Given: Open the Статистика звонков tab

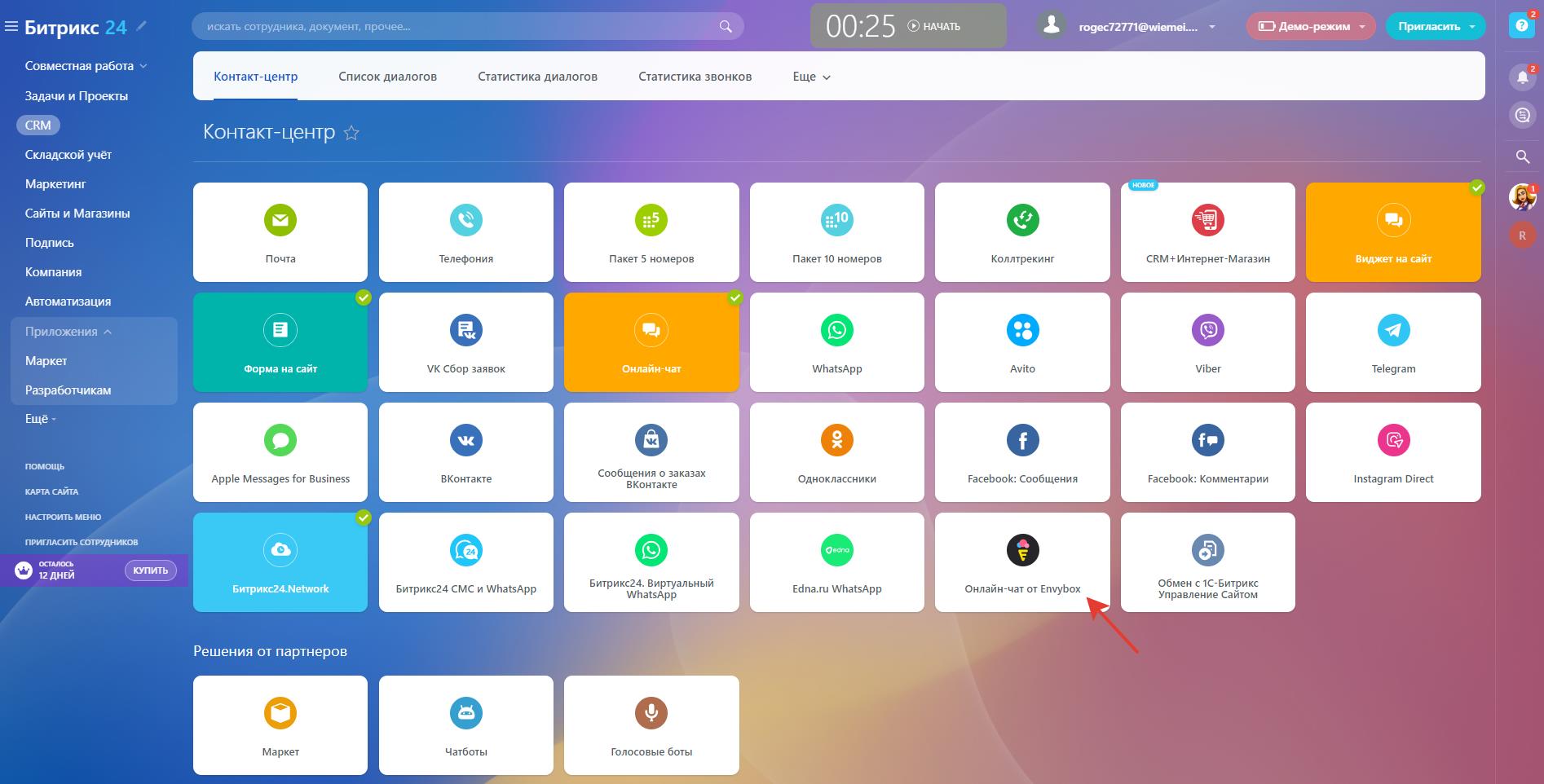Looking at the screenshot, I should pos(695,77).
